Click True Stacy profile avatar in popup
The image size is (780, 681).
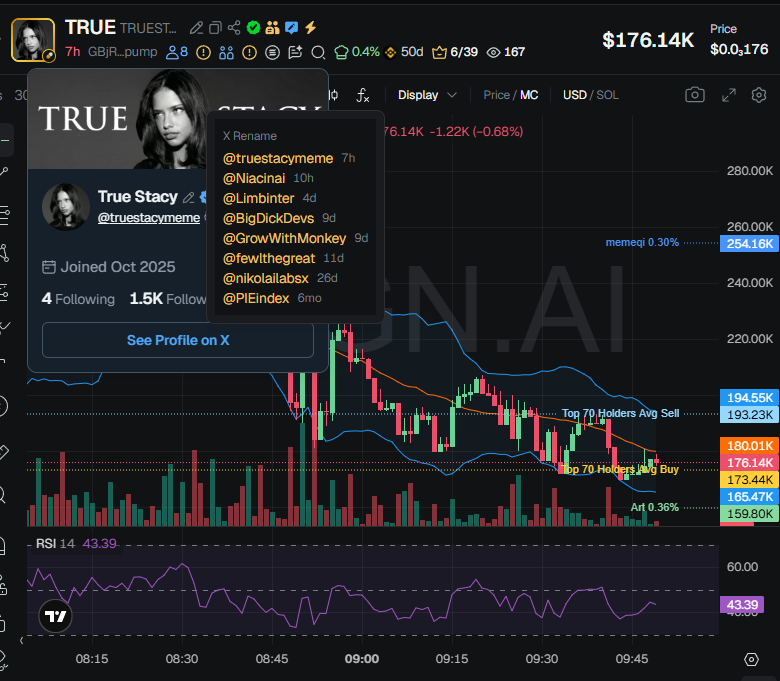[x=66, y=206]
